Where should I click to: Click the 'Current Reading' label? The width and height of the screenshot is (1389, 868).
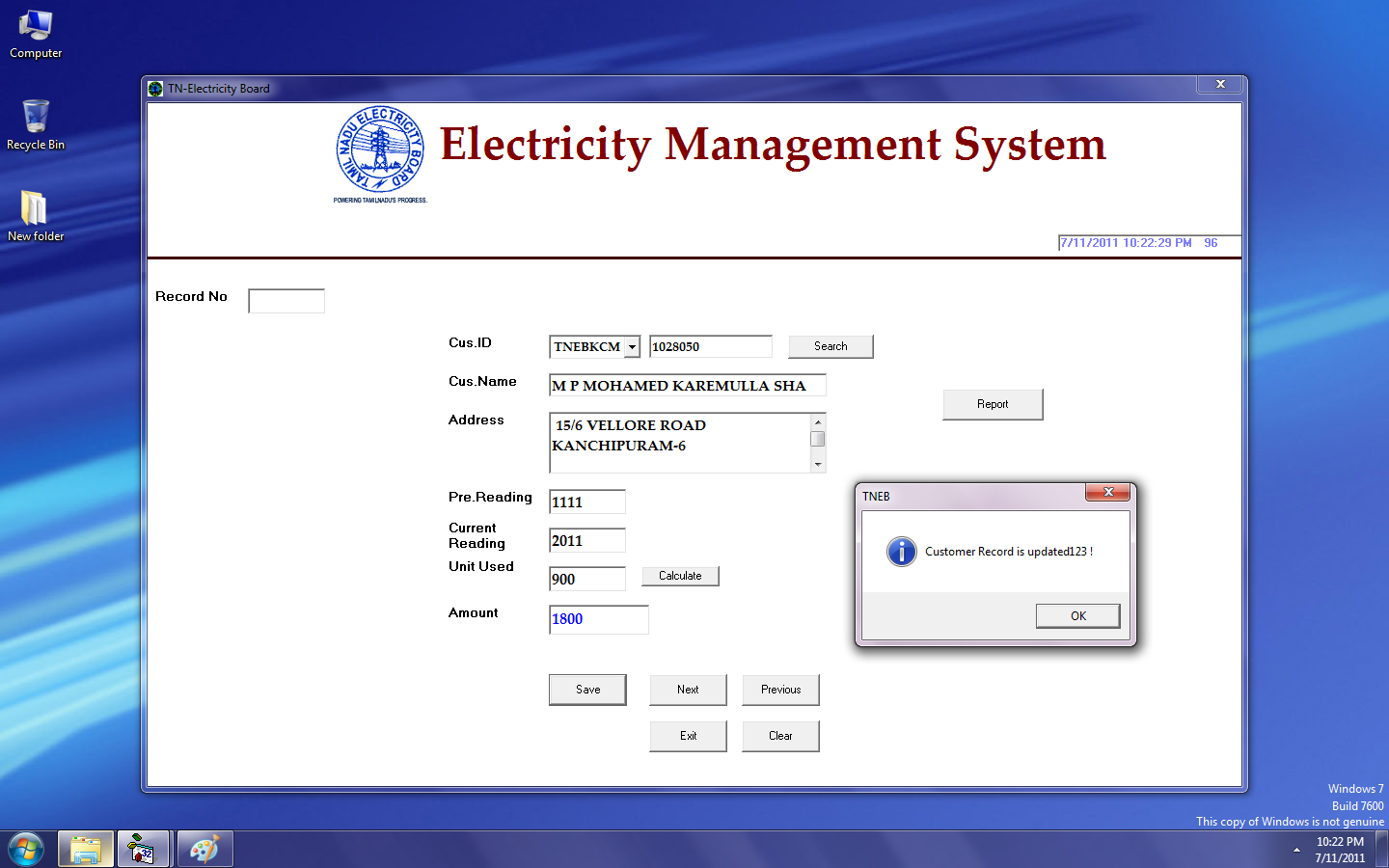coord(477,535)
